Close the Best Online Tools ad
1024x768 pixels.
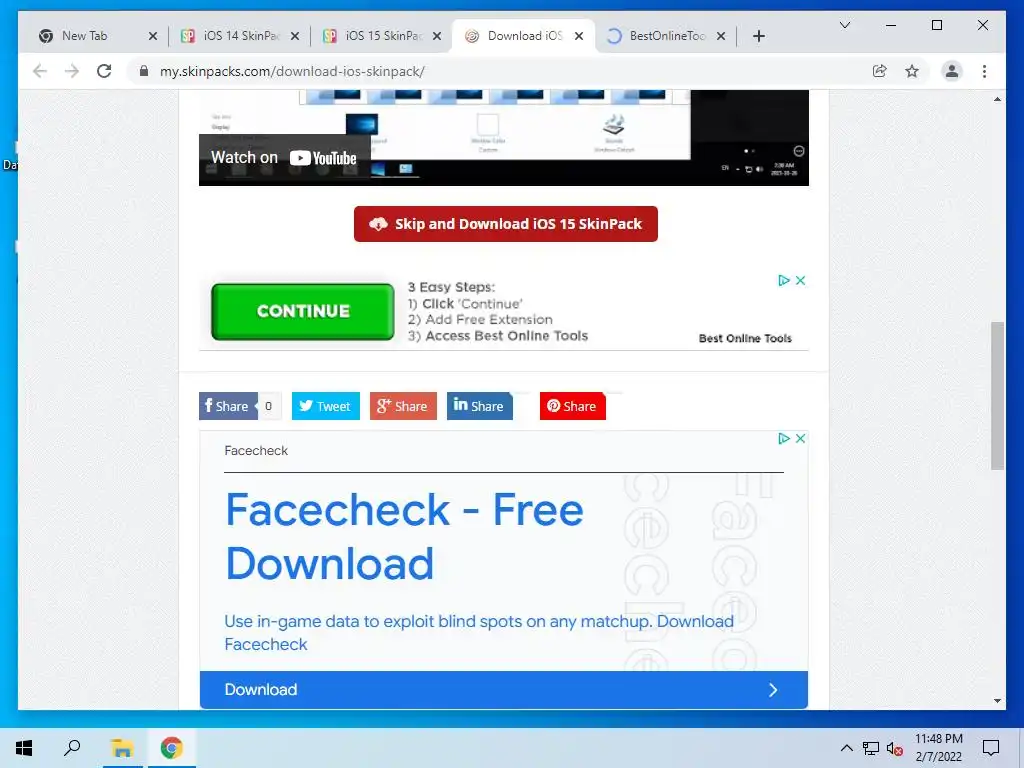(800, 280)
